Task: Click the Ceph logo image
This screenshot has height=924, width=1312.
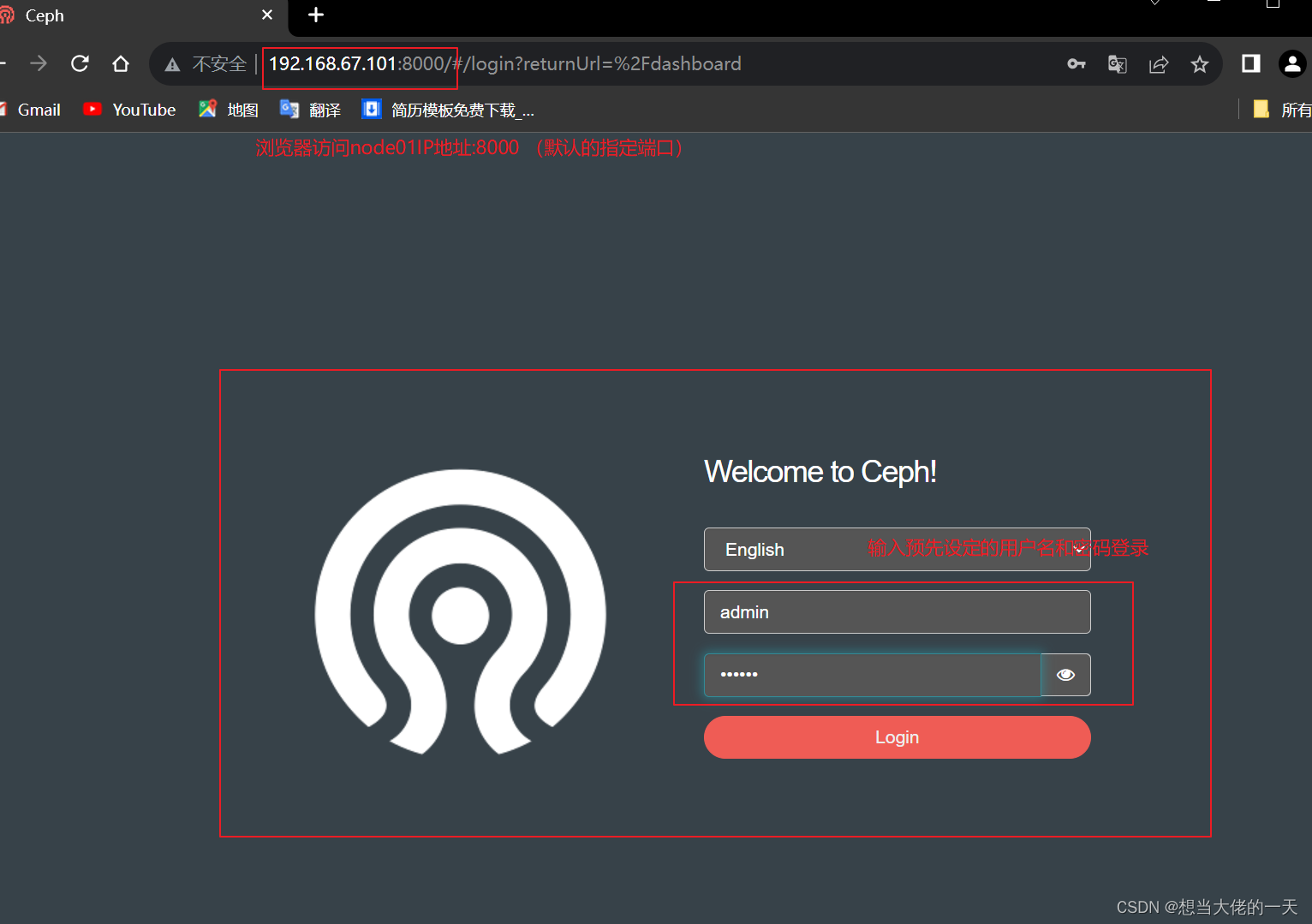Action: pos(461,612)
